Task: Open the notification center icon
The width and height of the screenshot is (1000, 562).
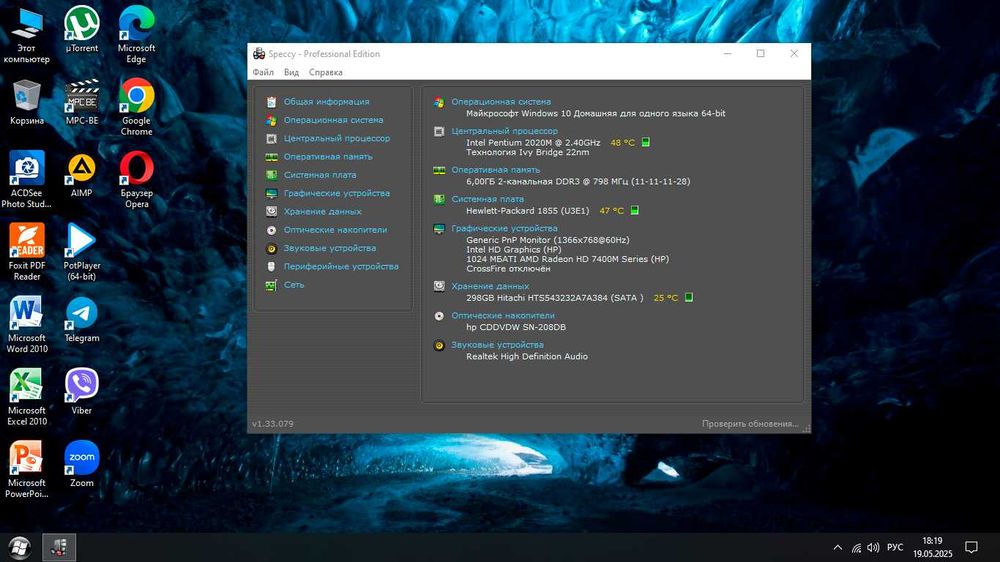Action: [971, 547]
